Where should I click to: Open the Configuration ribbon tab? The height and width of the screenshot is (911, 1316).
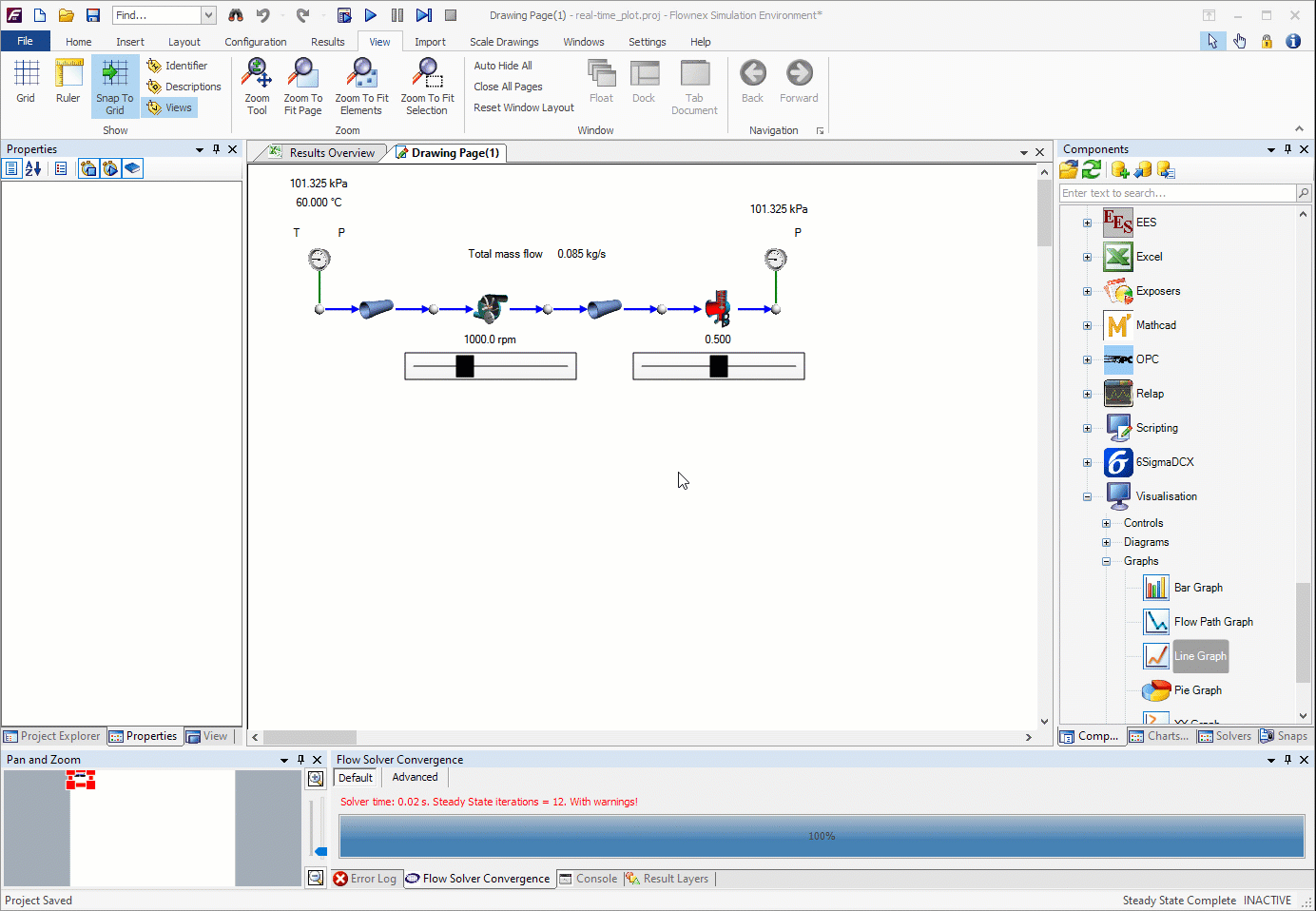[255, 42]
